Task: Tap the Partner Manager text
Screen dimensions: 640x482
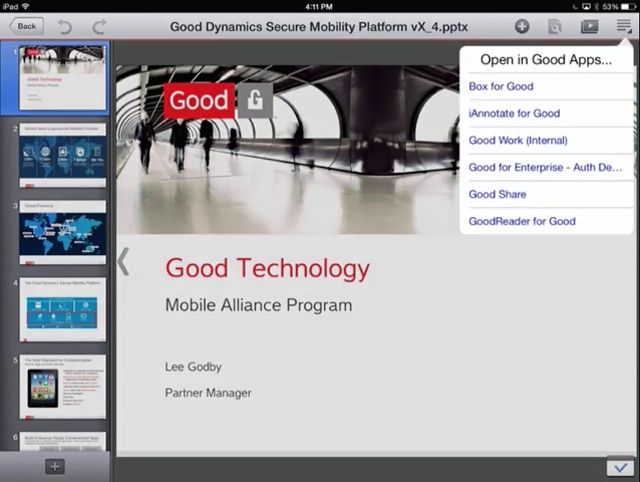Action: [x=208, y=393]
